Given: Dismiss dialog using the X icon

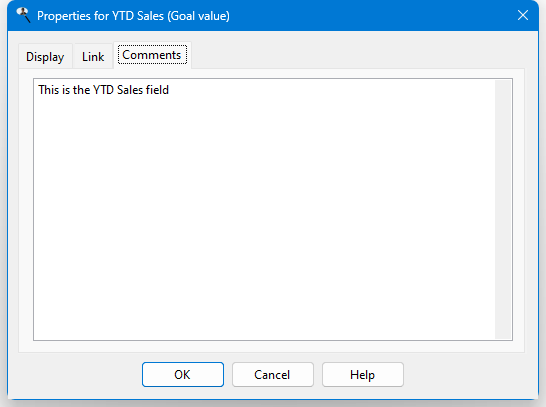Looking at the screenshot, I should click(x=523, y=15).
